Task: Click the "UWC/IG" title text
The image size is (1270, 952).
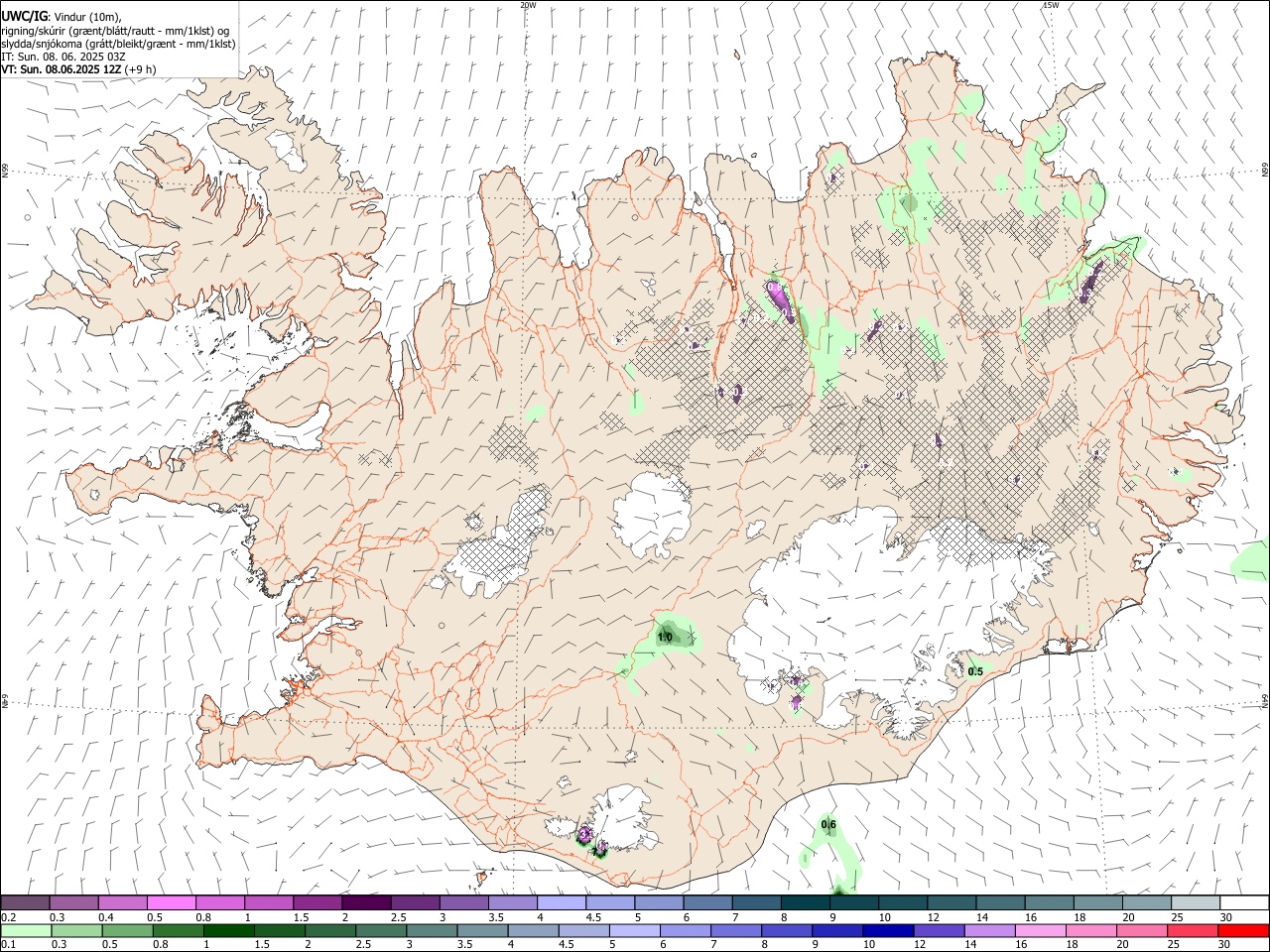Action: pyautogui.click(x=24, y=17)
